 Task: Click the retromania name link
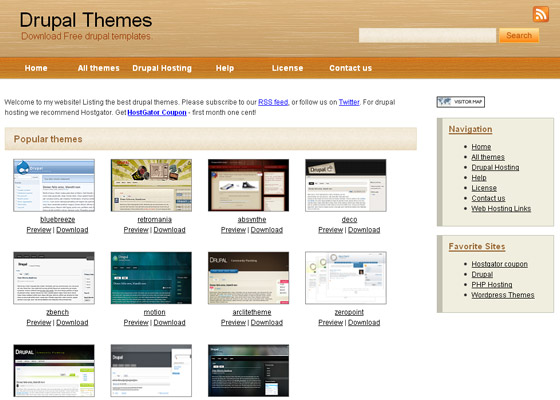pyautogui.click(x=155, y=220)
